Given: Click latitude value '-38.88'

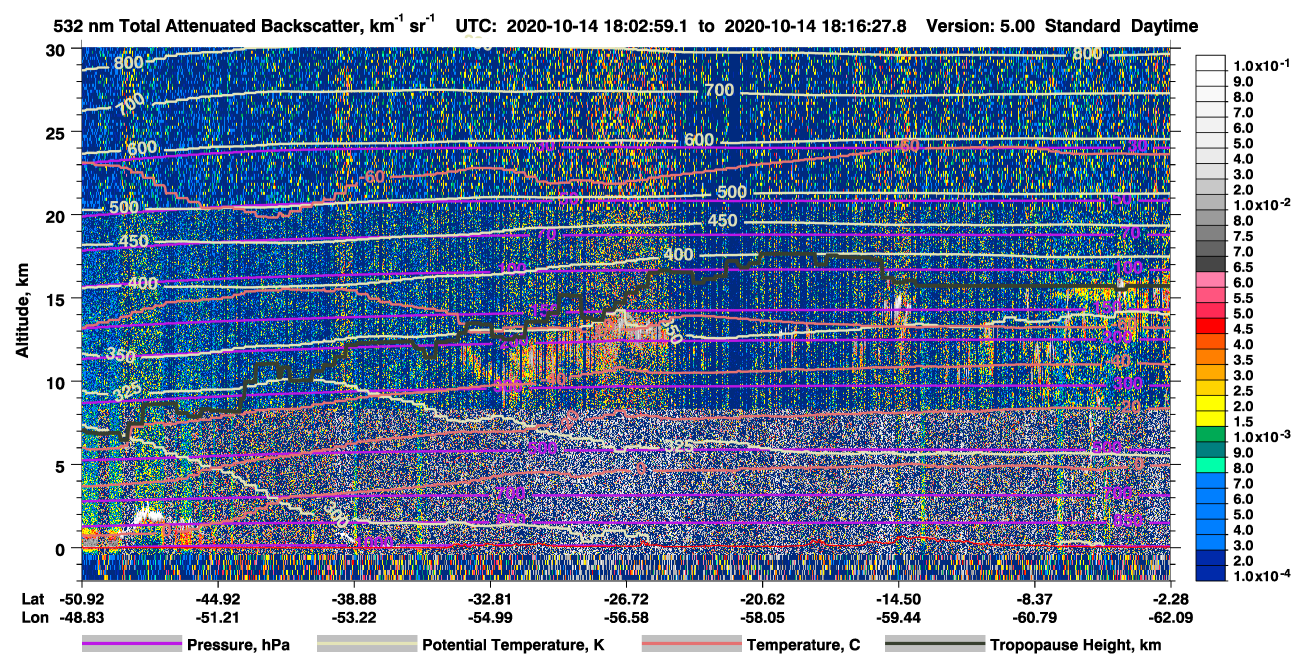Looking at the screenshot, I should (353, 600).
